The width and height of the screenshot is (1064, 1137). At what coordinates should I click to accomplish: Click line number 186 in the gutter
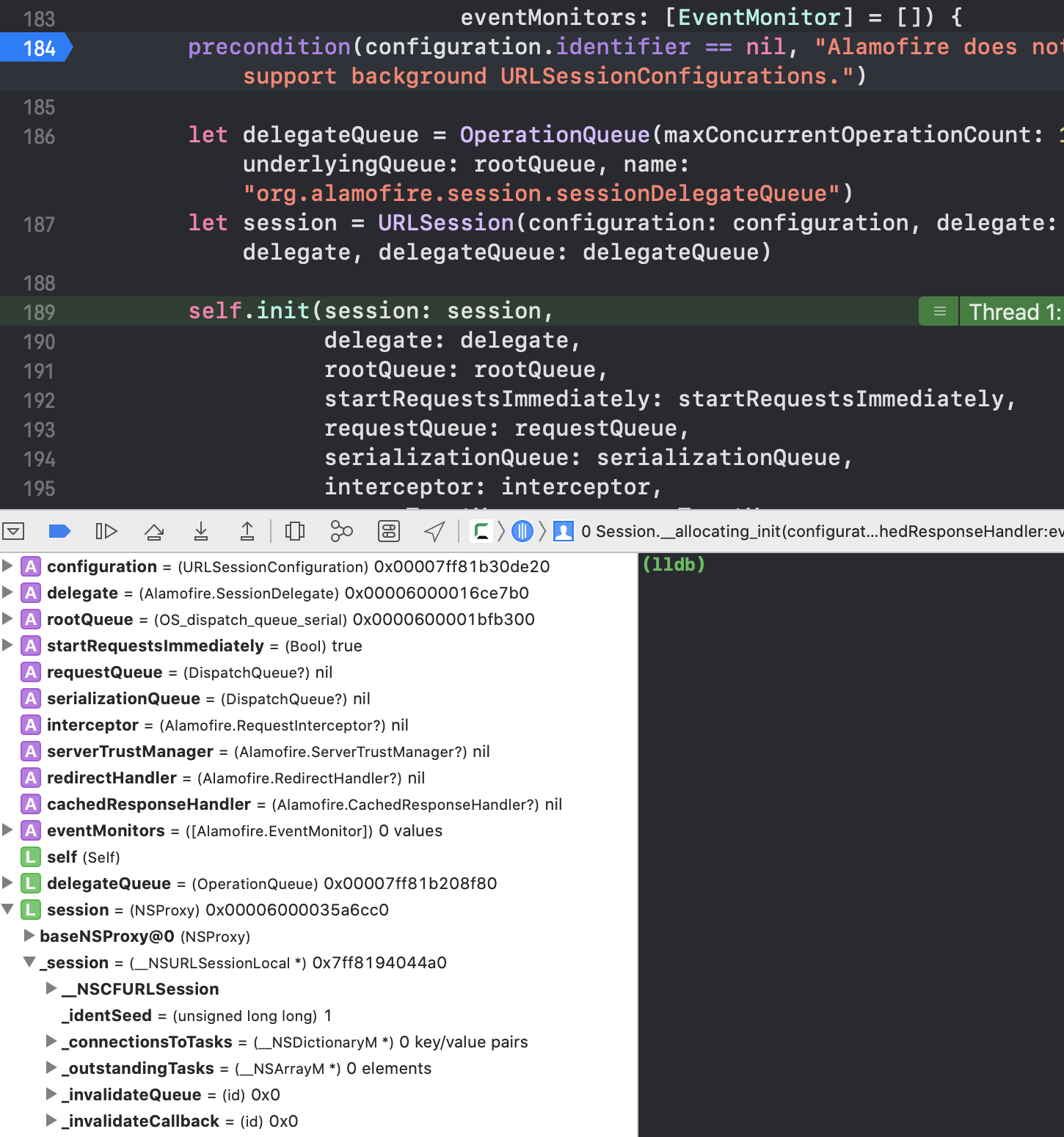coord(40,136)
